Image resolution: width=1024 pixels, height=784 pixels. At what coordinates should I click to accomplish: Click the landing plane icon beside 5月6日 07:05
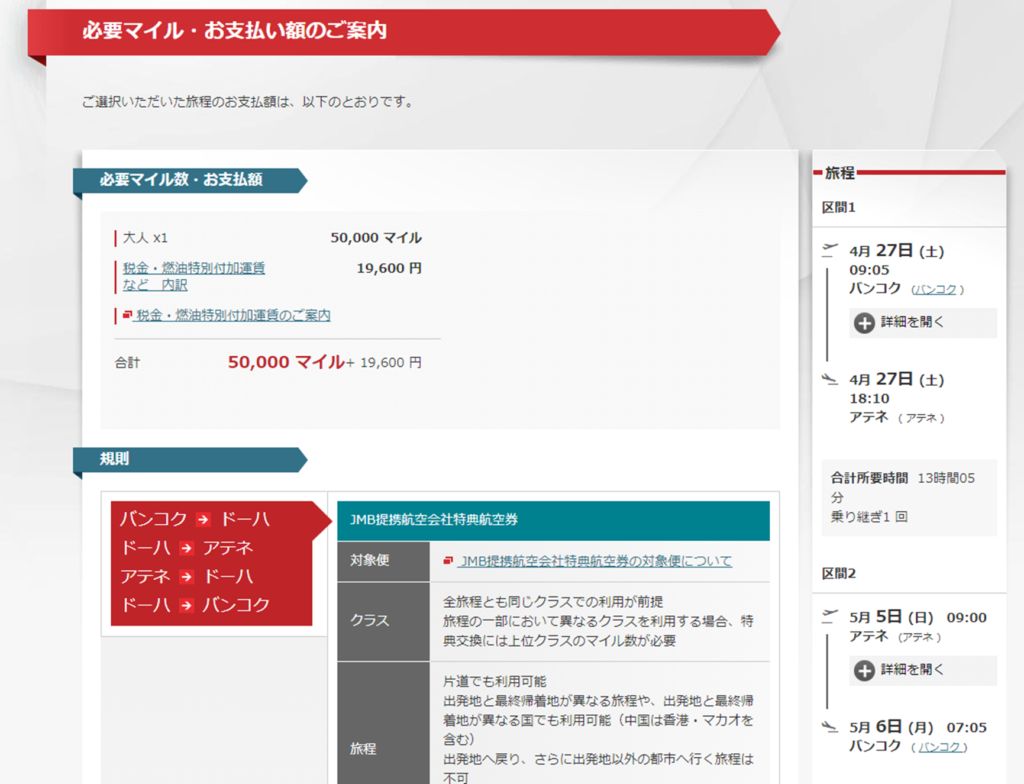coord(828,726)
